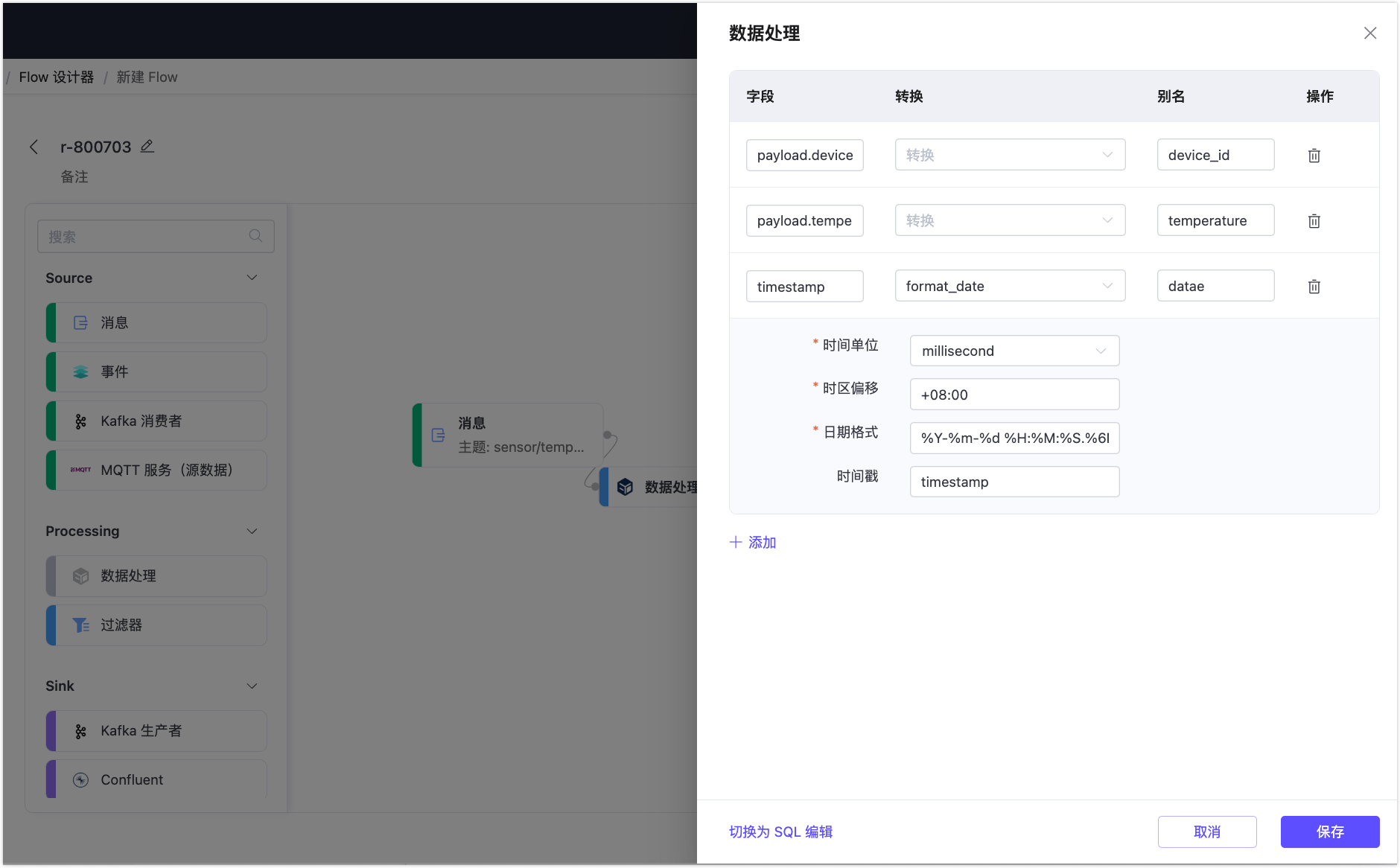1400x868 pixels.
Task: Select the 过滤器 filter node icon
Action: coord(81,625)
